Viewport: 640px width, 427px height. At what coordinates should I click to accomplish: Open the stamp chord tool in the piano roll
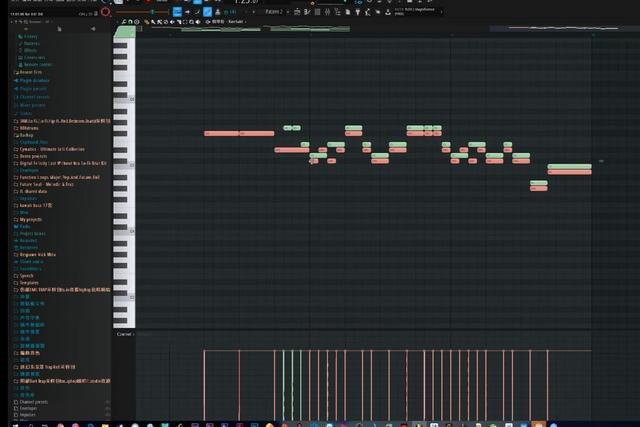tap(137, 22)
